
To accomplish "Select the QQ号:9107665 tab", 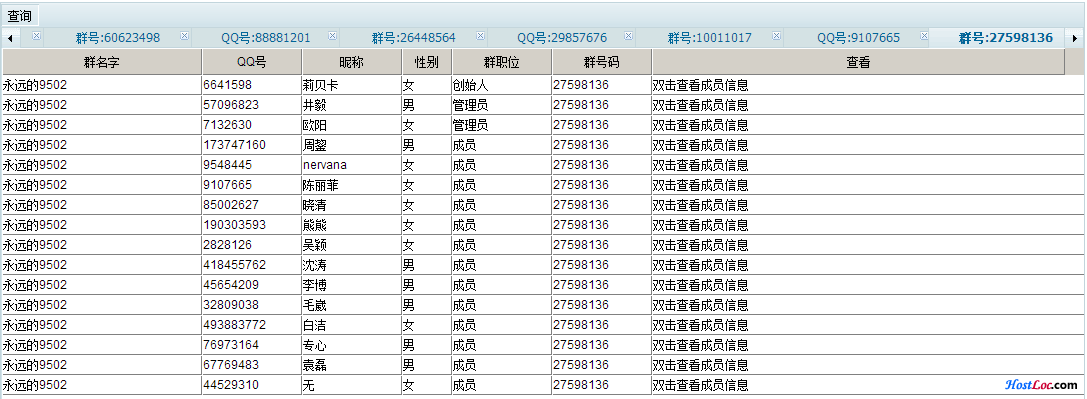I will point(858,38).
